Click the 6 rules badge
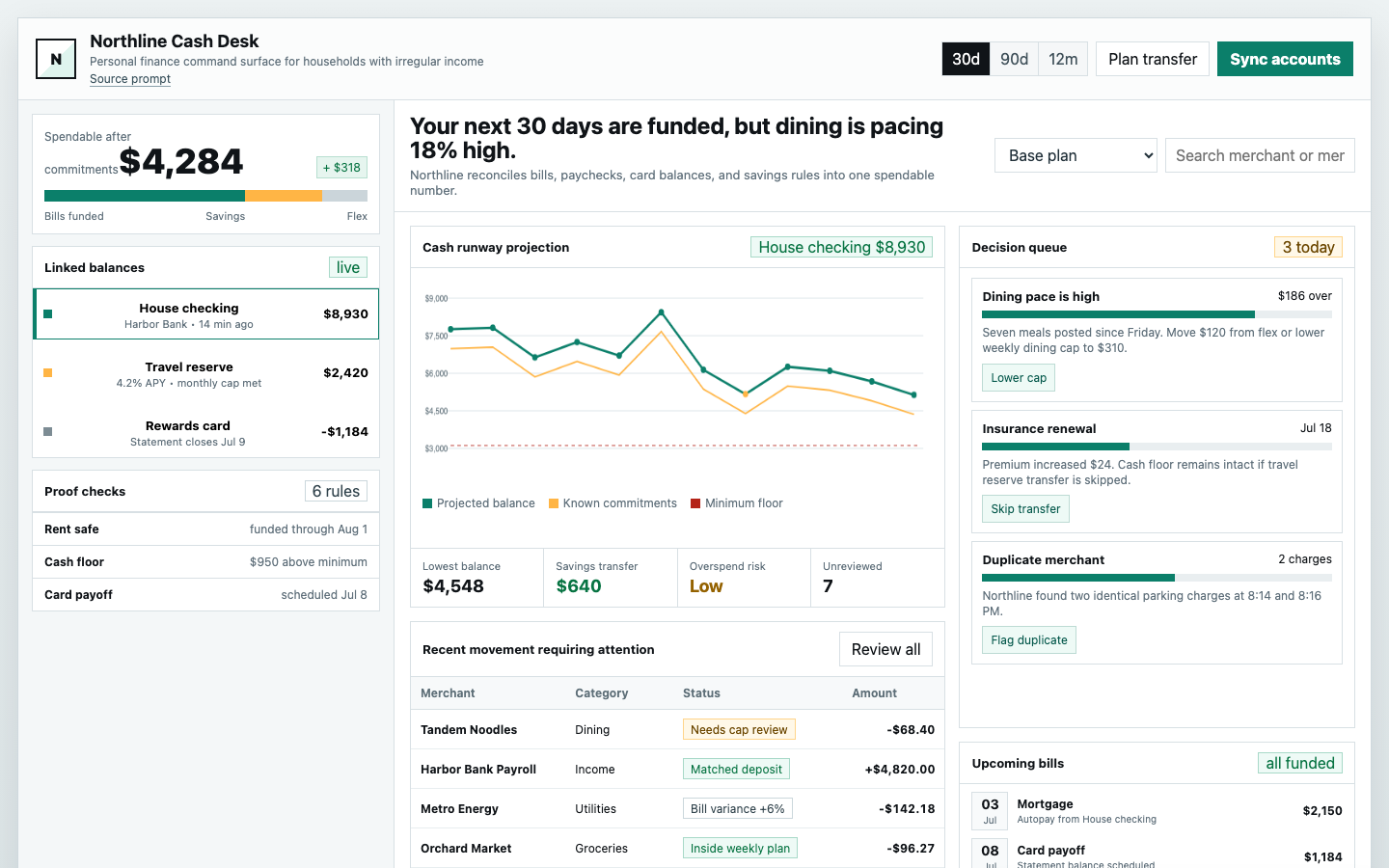 (336, 491)
